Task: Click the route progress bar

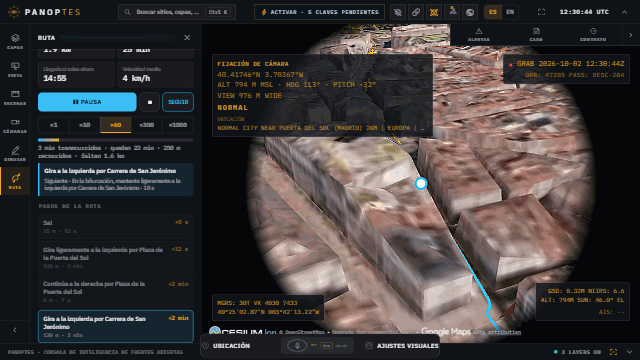Action: coord(116,140)
